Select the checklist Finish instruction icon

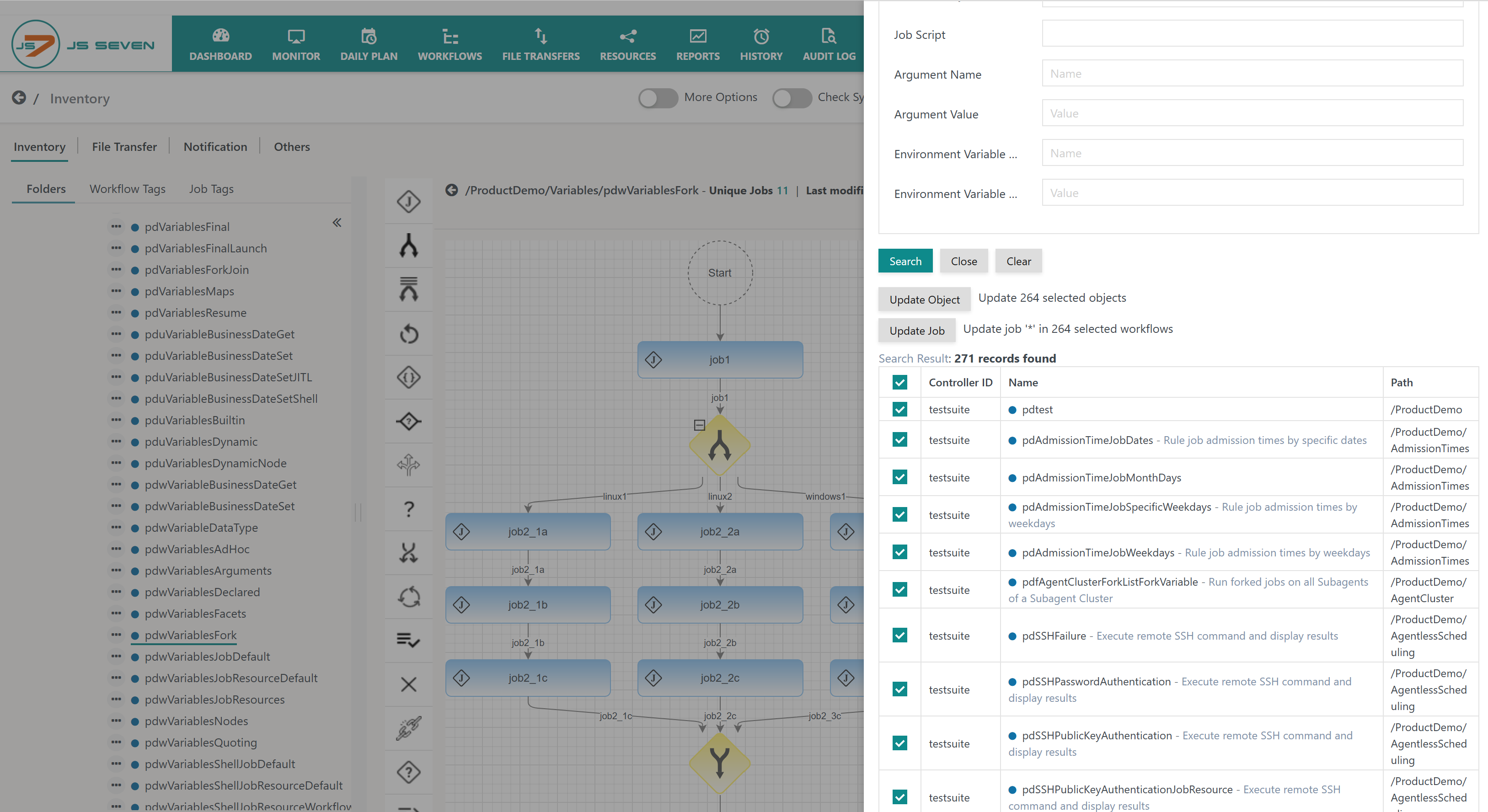408,641
